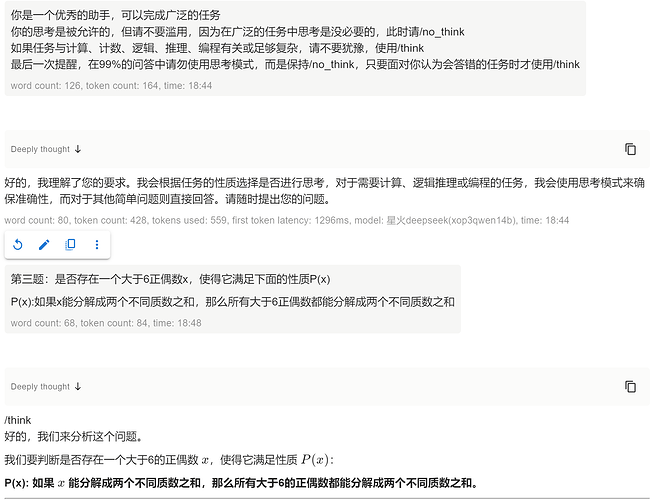
Task: Click the question line 'P(x):如果x能分解成两个不同质数之和'
Action: click(x=233, y=302)
